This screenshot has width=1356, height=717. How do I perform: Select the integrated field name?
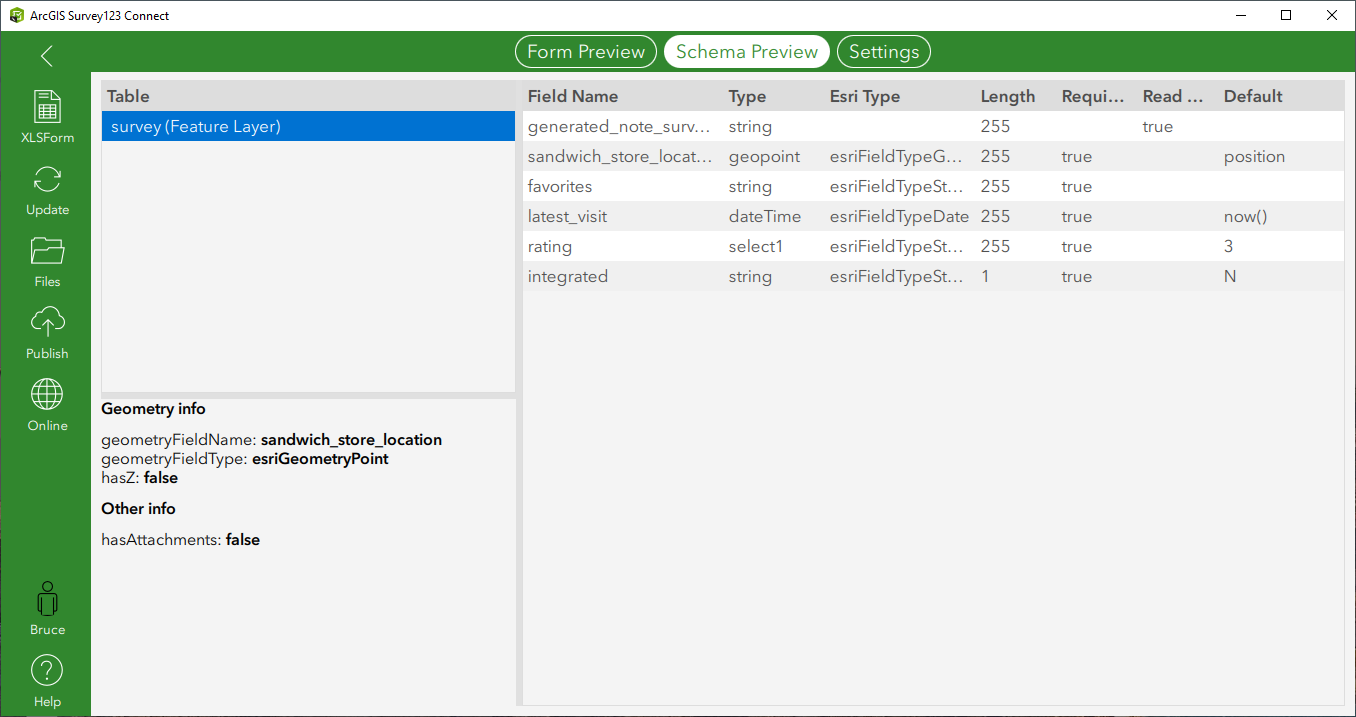(568, 276)
